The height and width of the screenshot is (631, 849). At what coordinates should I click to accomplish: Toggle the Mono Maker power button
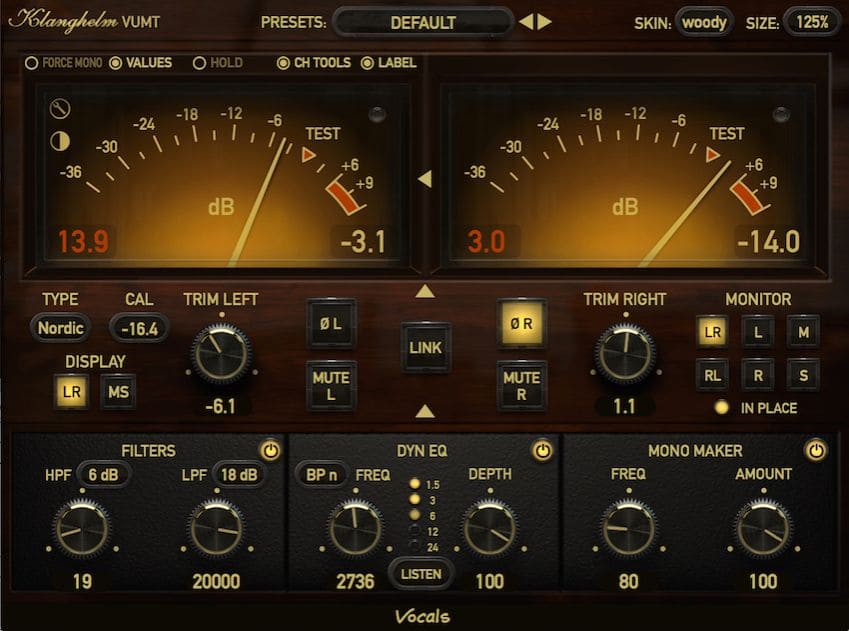(816, 451)
